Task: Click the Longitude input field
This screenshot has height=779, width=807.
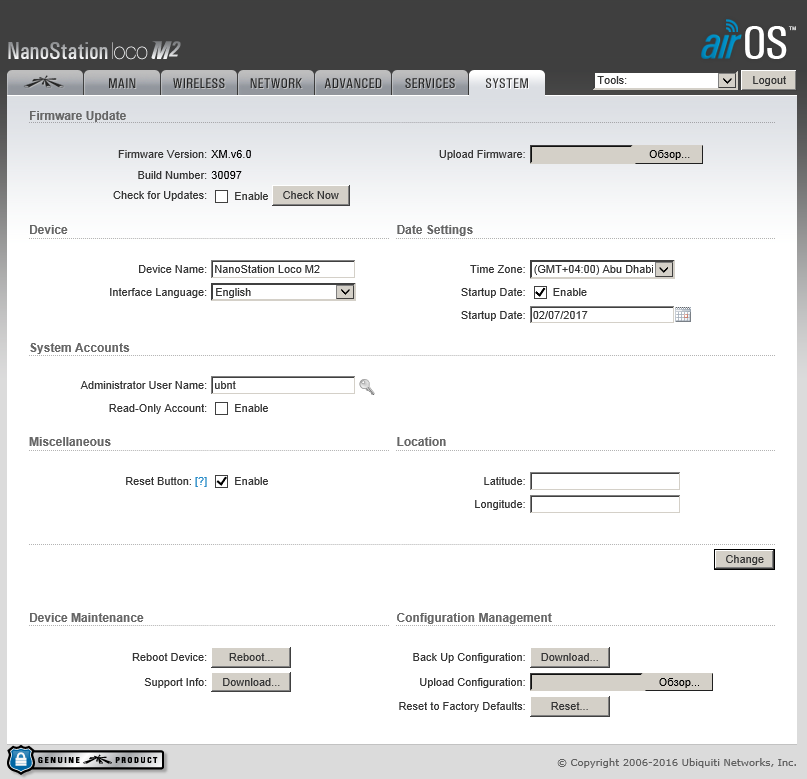Action: click(x=605, y=504)
